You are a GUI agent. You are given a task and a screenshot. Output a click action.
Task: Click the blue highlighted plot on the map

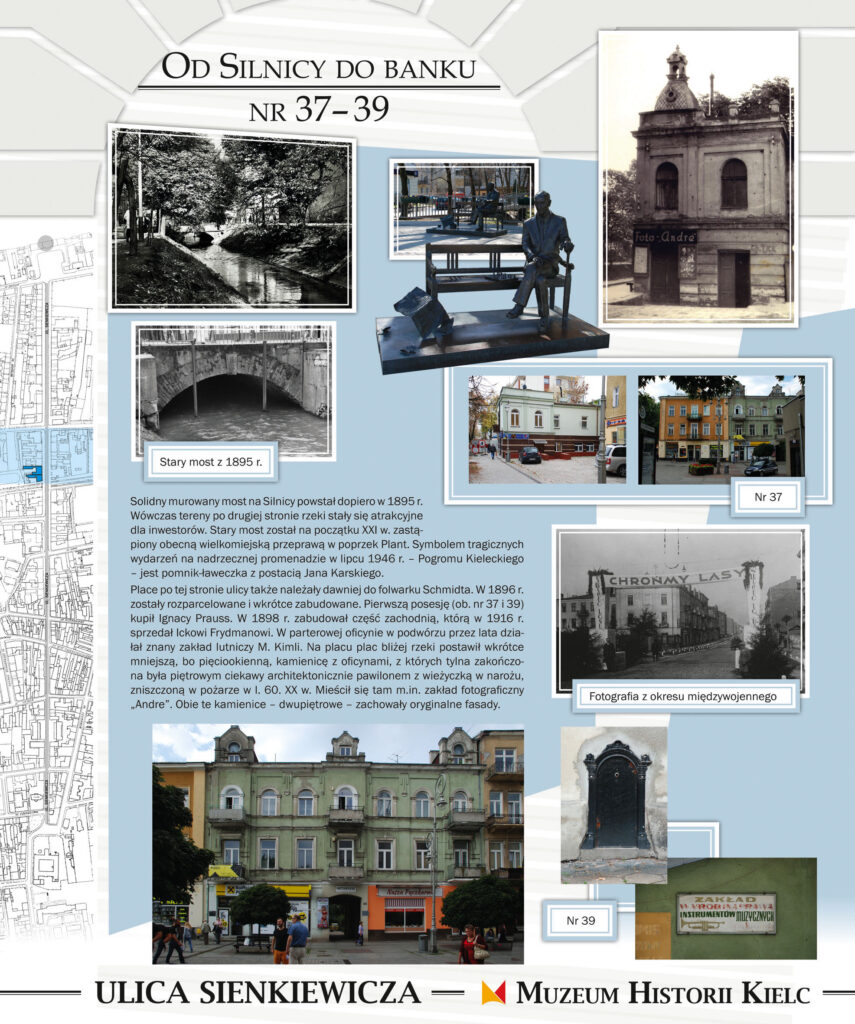32,473
